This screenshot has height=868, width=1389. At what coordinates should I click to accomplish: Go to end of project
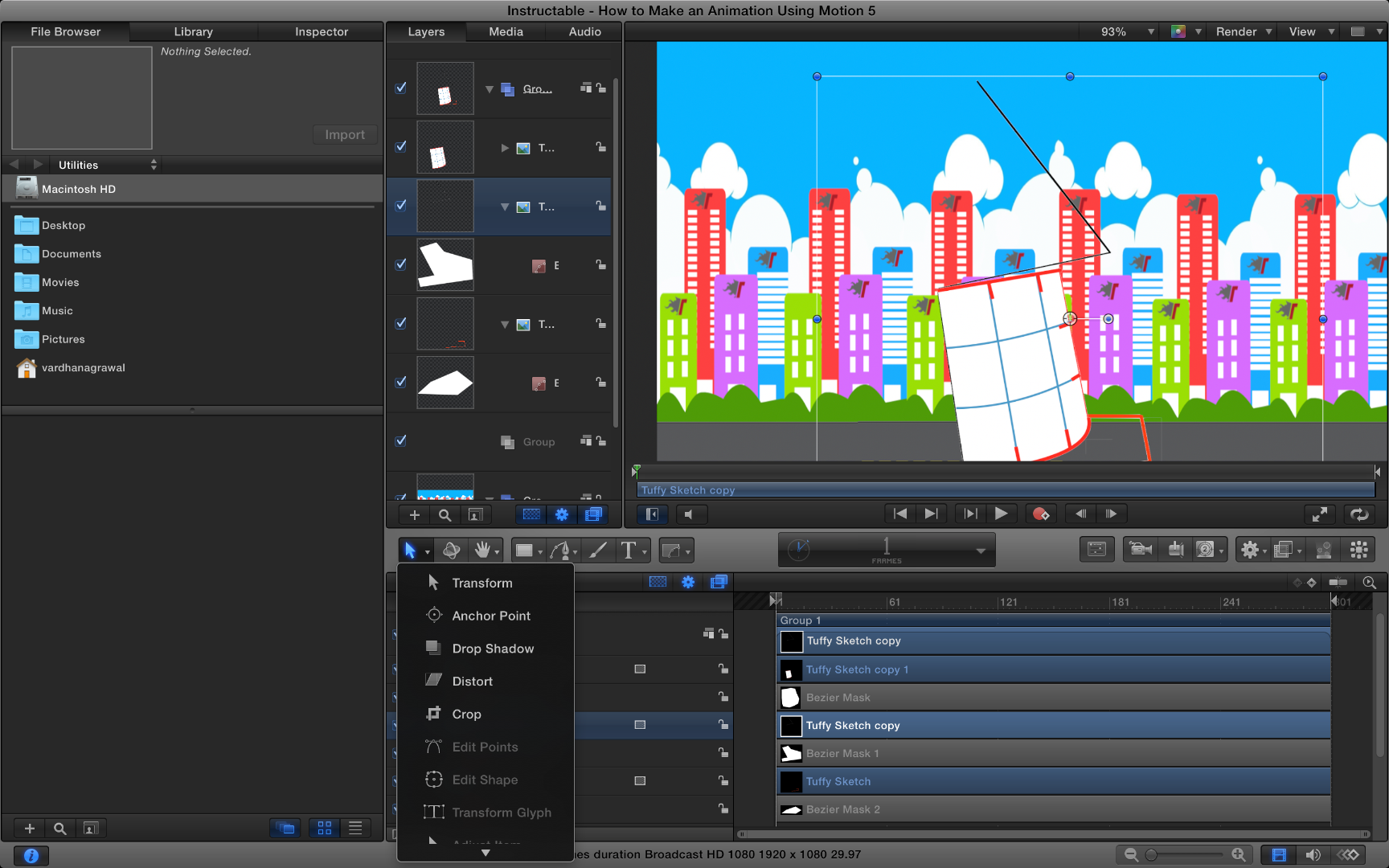coord(931,514)
